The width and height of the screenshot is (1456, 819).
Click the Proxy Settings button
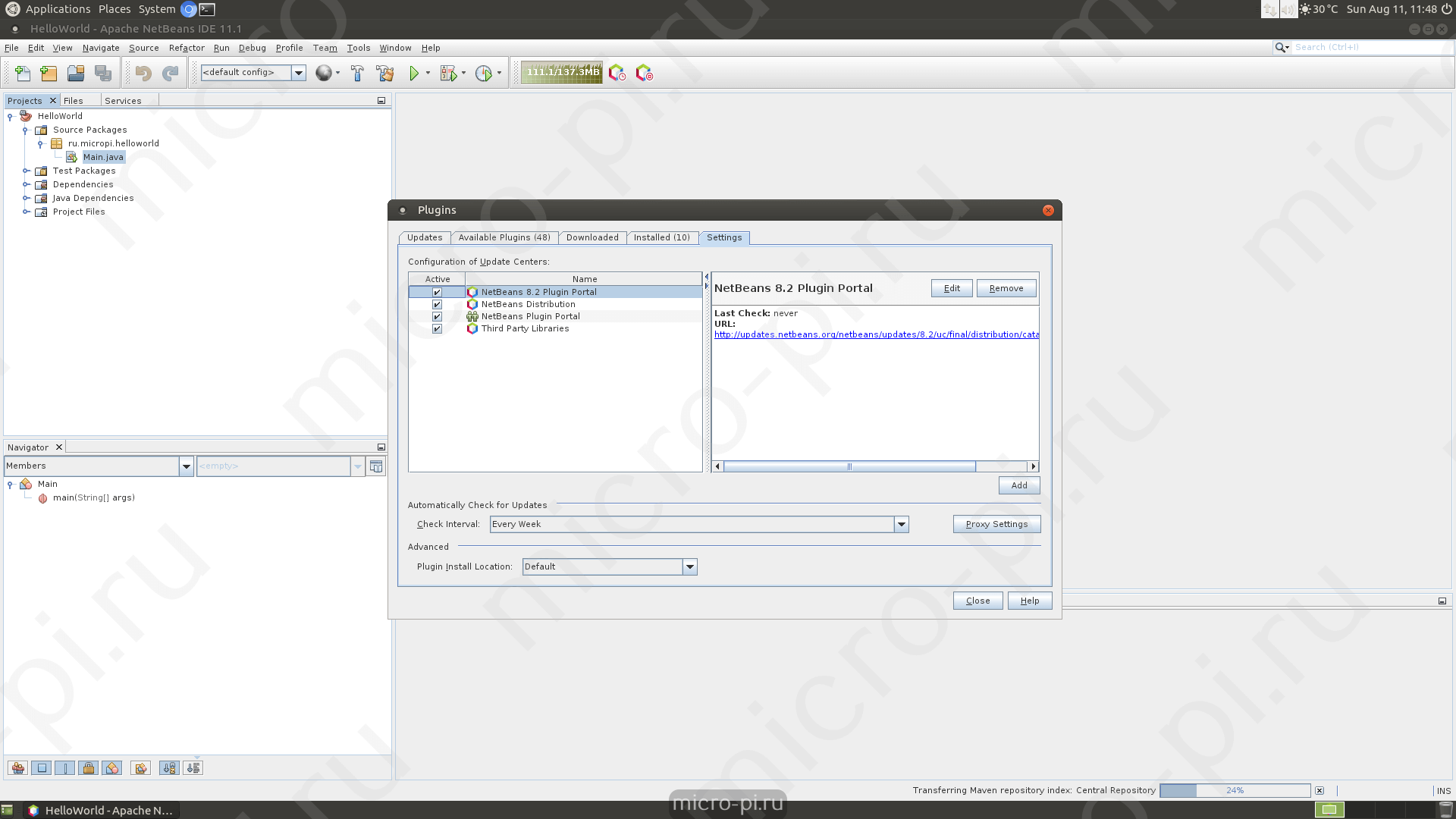996,524
